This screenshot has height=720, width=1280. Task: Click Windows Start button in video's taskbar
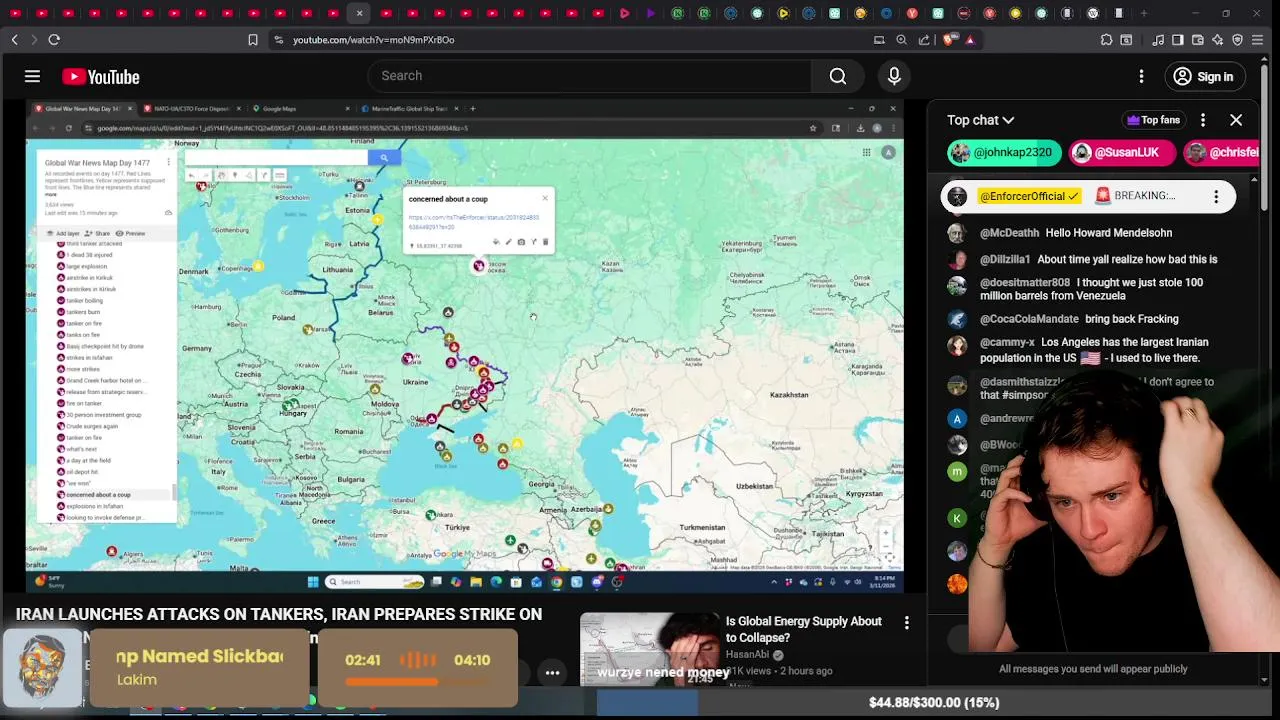coord(313,582)
